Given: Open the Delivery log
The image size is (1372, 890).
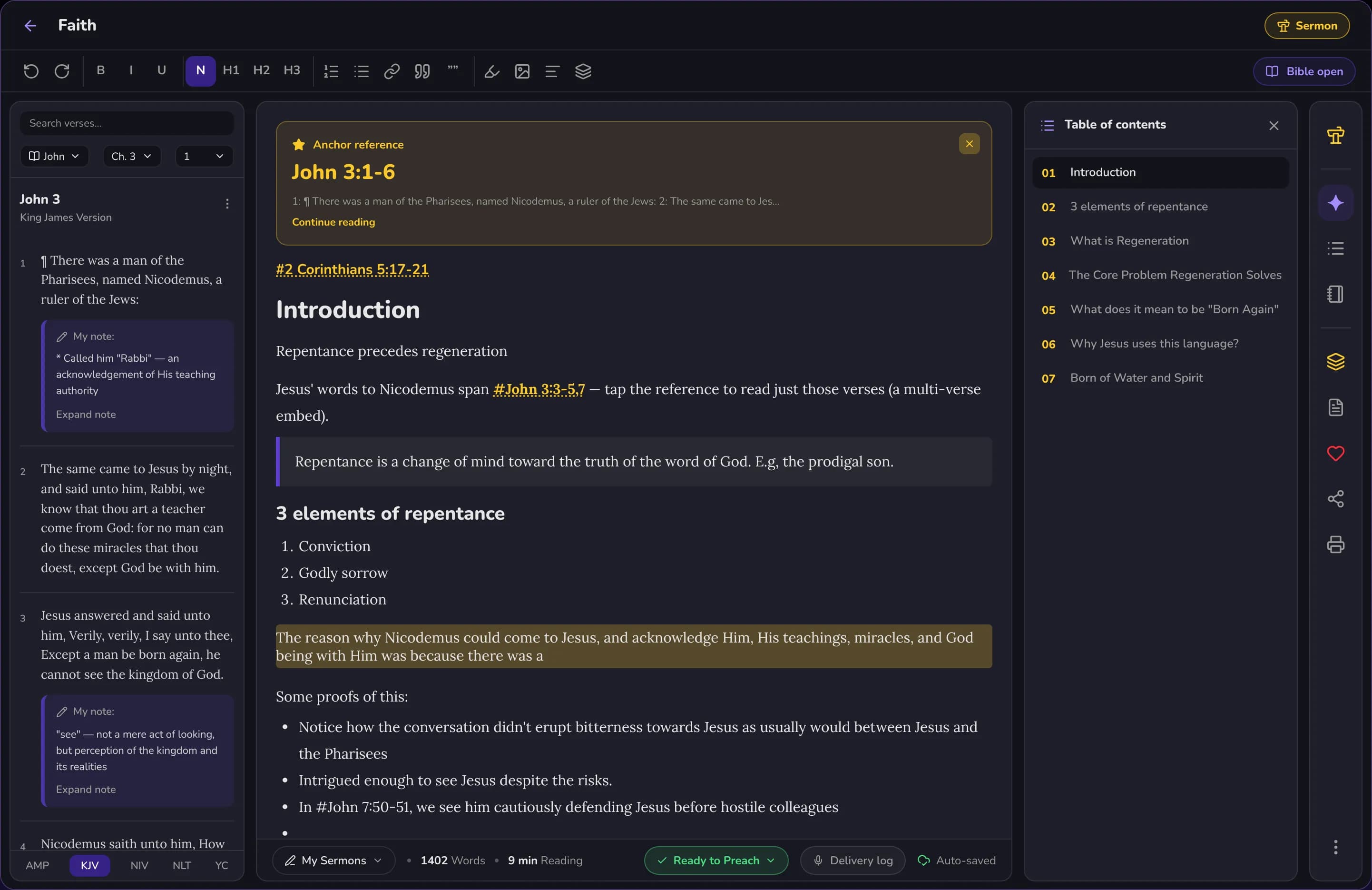Looking at the screenshot, I should tap(853, 860).
